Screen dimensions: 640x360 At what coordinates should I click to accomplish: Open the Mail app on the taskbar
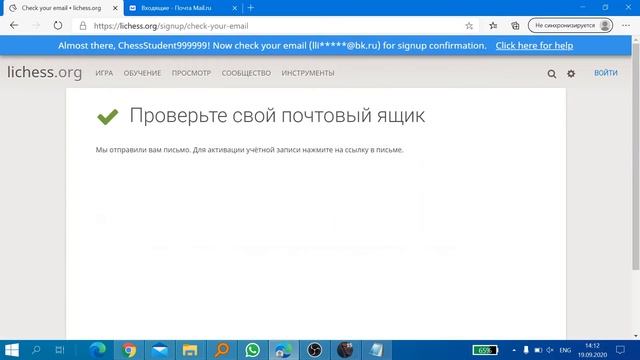(160, 350)
